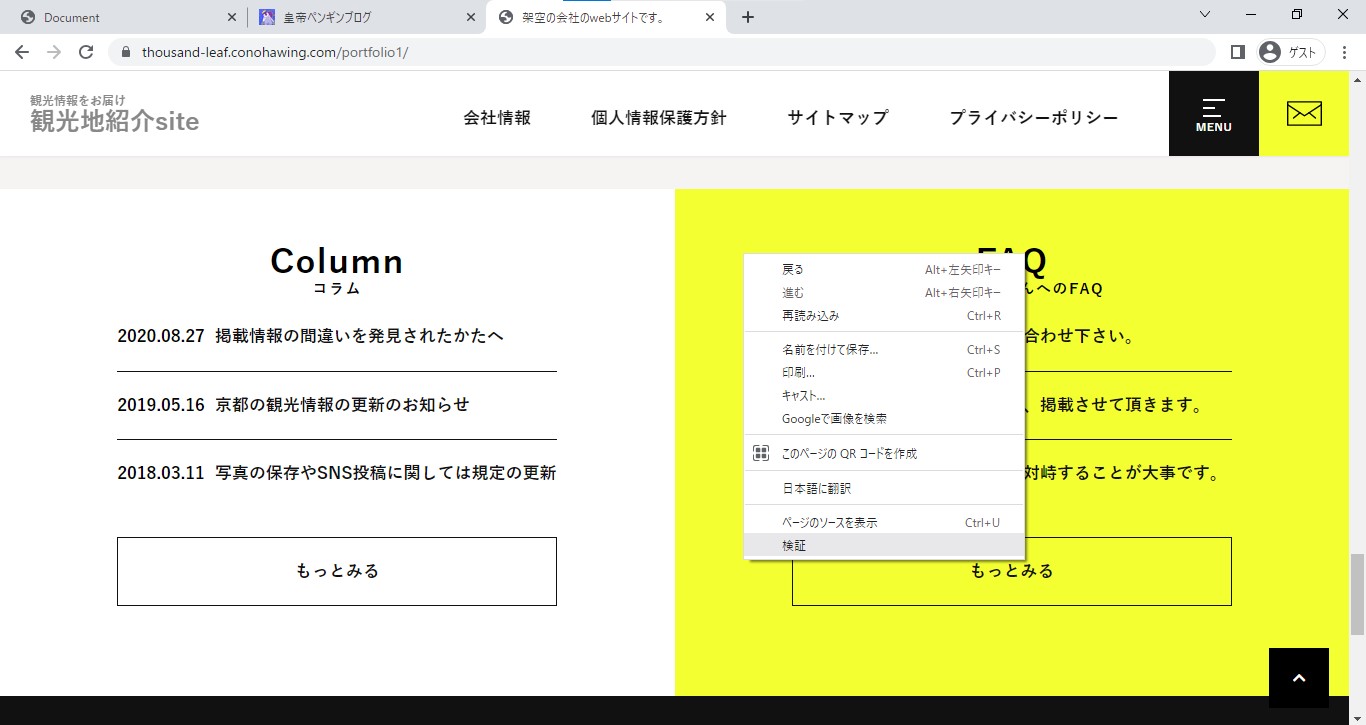Choose キャスト in the context menu
Screen dimensions: 1366x725
(884, 395)
